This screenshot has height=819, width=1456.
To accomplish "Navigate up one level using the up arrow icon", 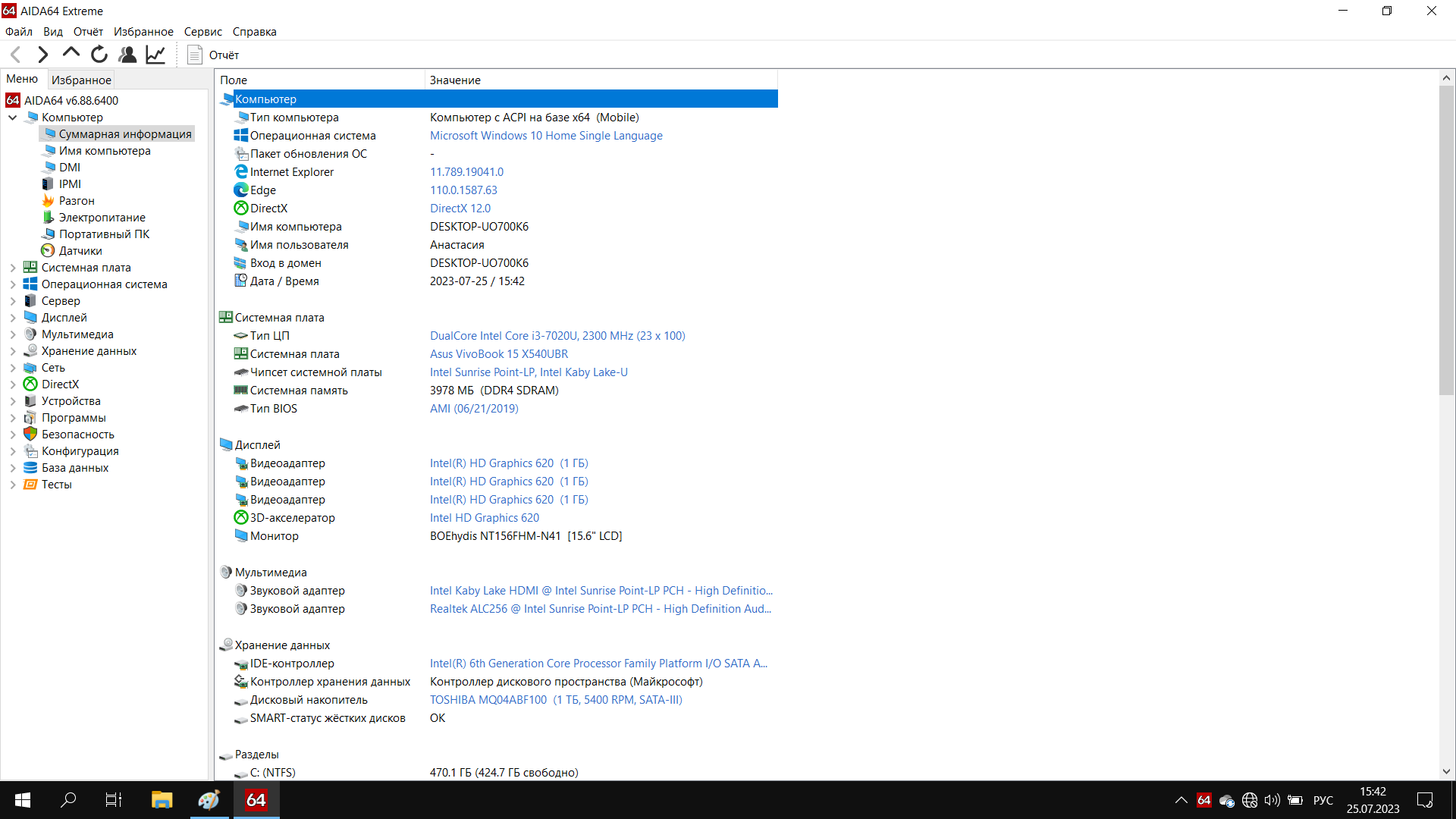I will [x=71, y=53].
